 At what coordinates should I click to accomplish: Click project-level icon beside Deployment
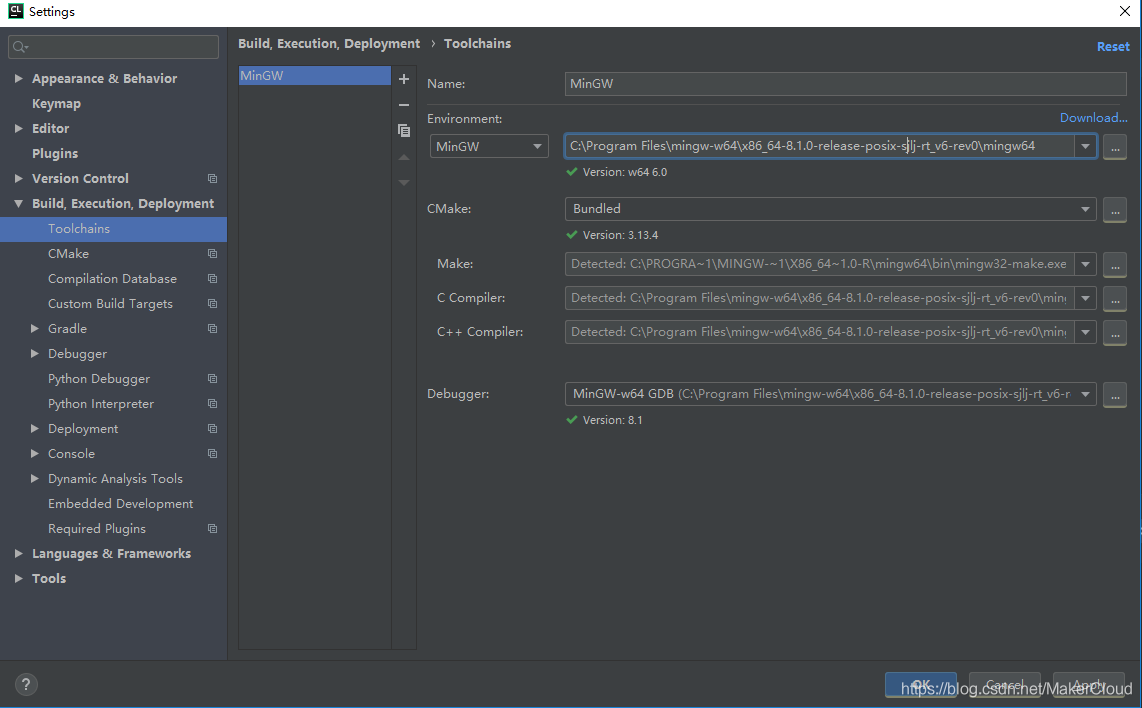coord(213,428)
